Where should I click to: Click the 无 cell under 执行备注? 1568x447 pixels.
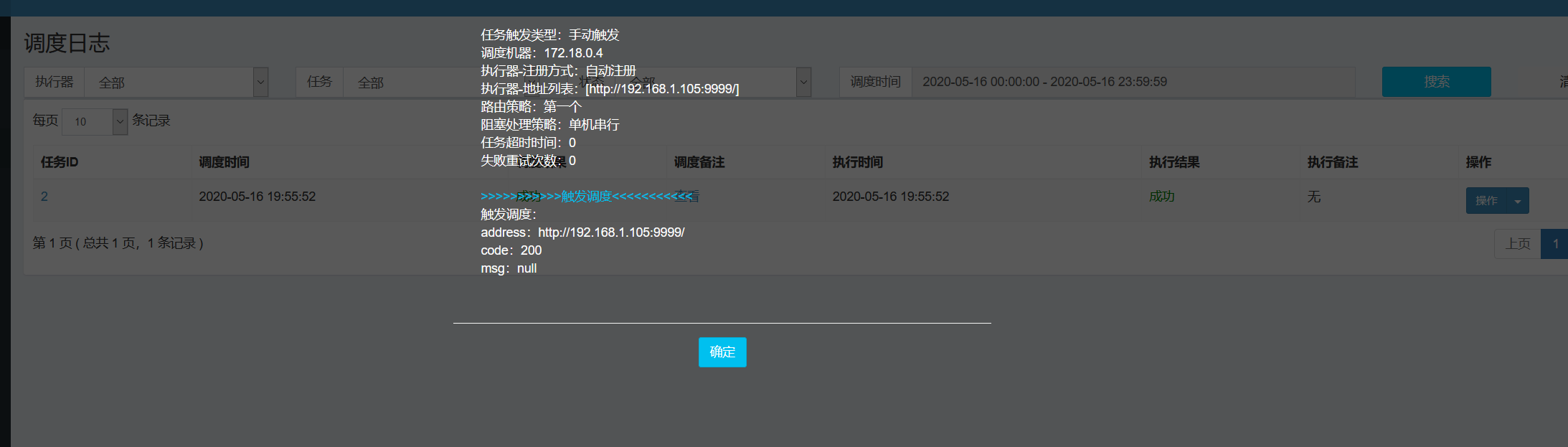(1314, 197)
